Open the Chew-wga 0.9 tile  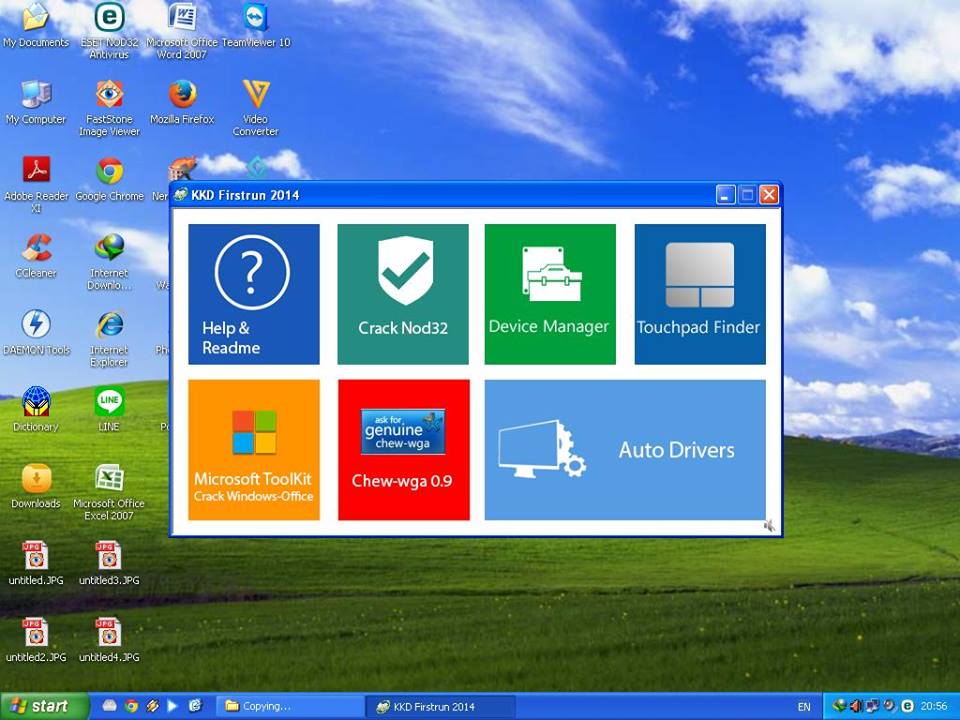pos(403,450)
